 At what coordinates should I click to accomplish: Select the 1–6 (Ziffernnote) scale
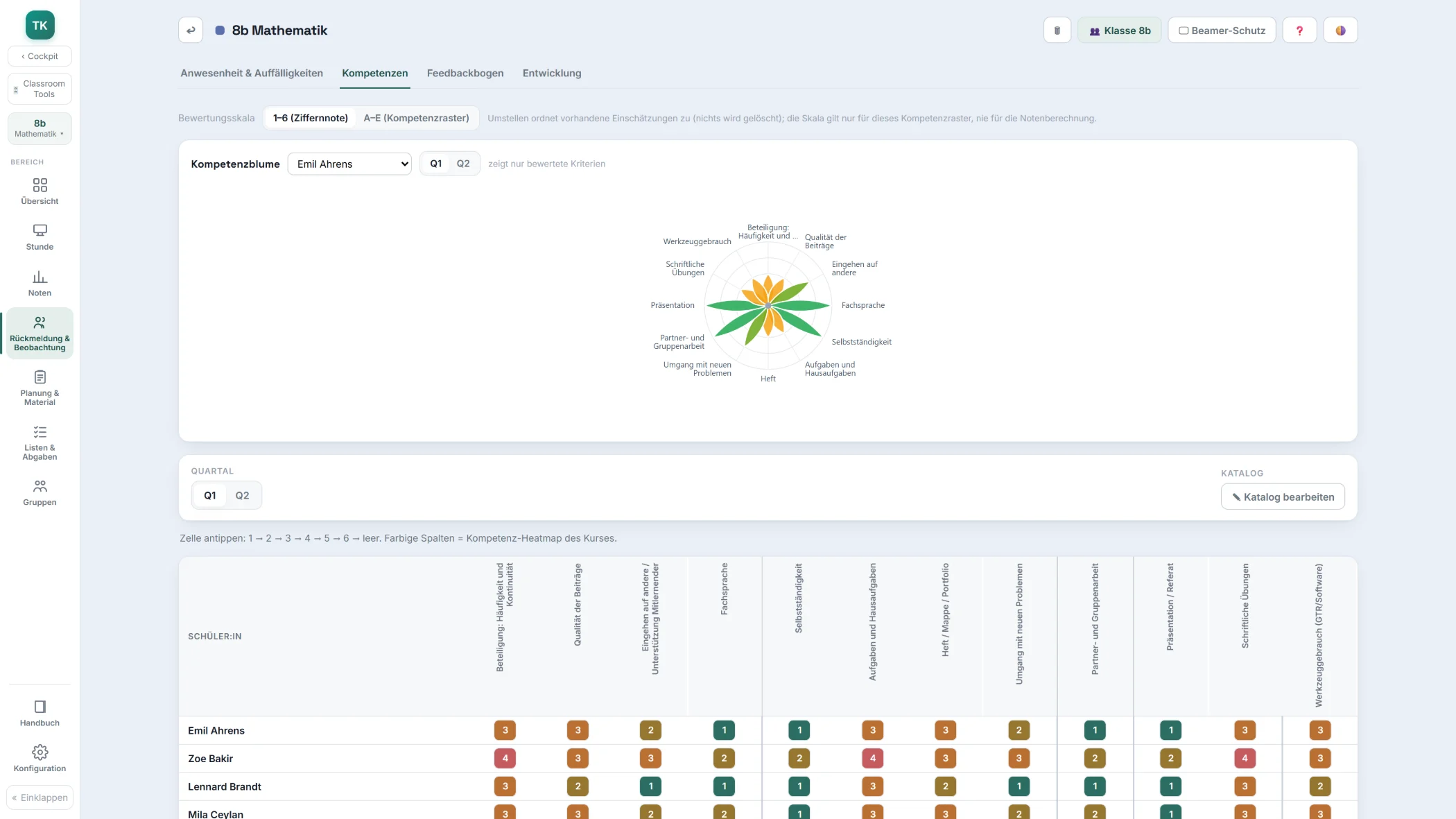[310, 118]
